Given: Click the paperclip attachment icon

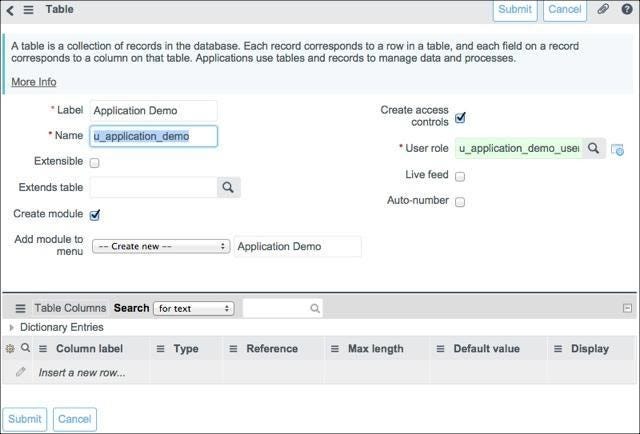Looking at the screenshot, I should (x=603, y=9).
